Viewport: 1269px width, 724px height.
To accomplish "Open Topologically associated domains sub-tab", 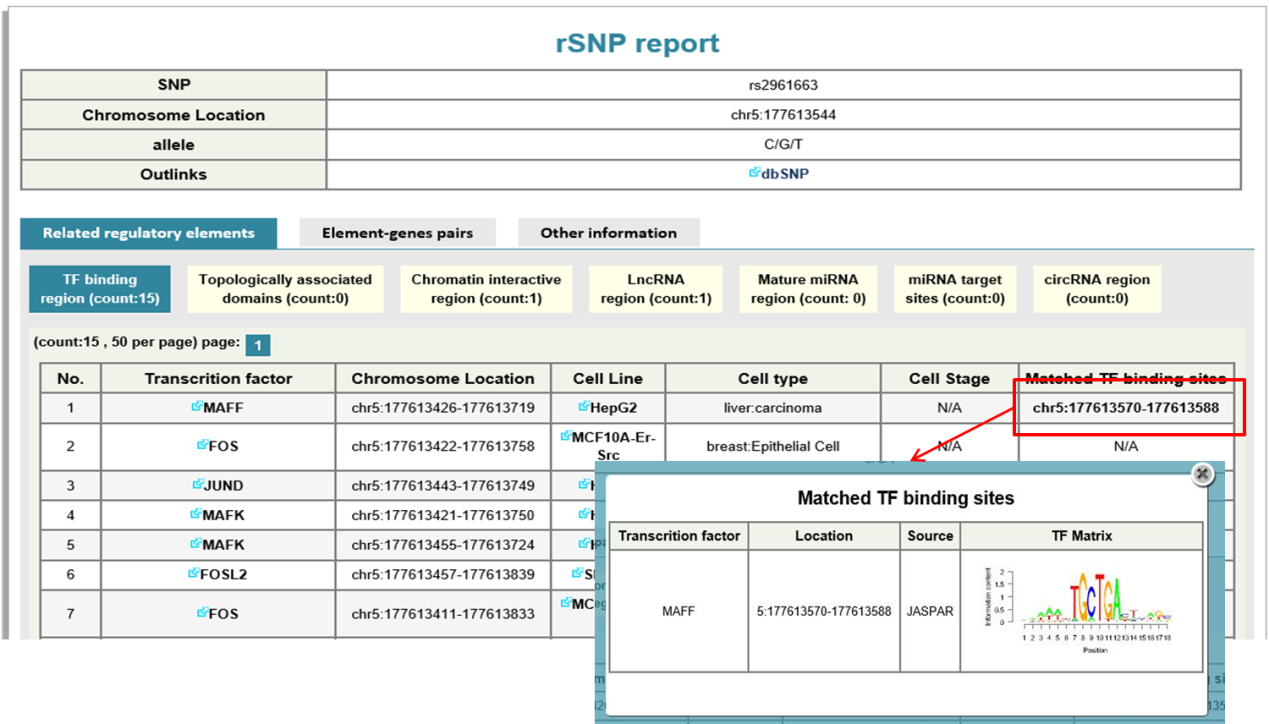I will click(285, 289).
